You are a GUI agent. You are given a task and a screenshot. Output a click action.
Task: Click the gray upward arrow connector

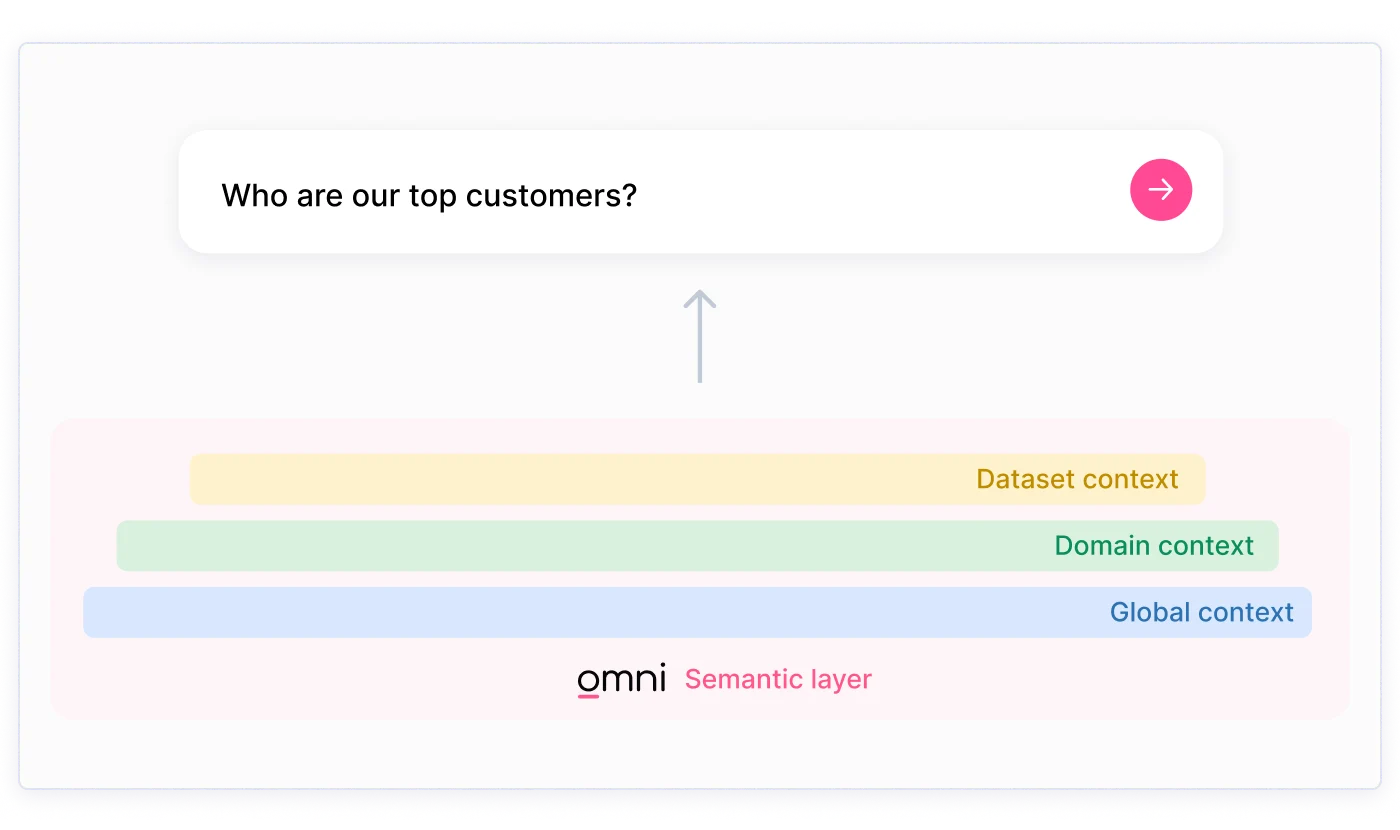[700, 336]
